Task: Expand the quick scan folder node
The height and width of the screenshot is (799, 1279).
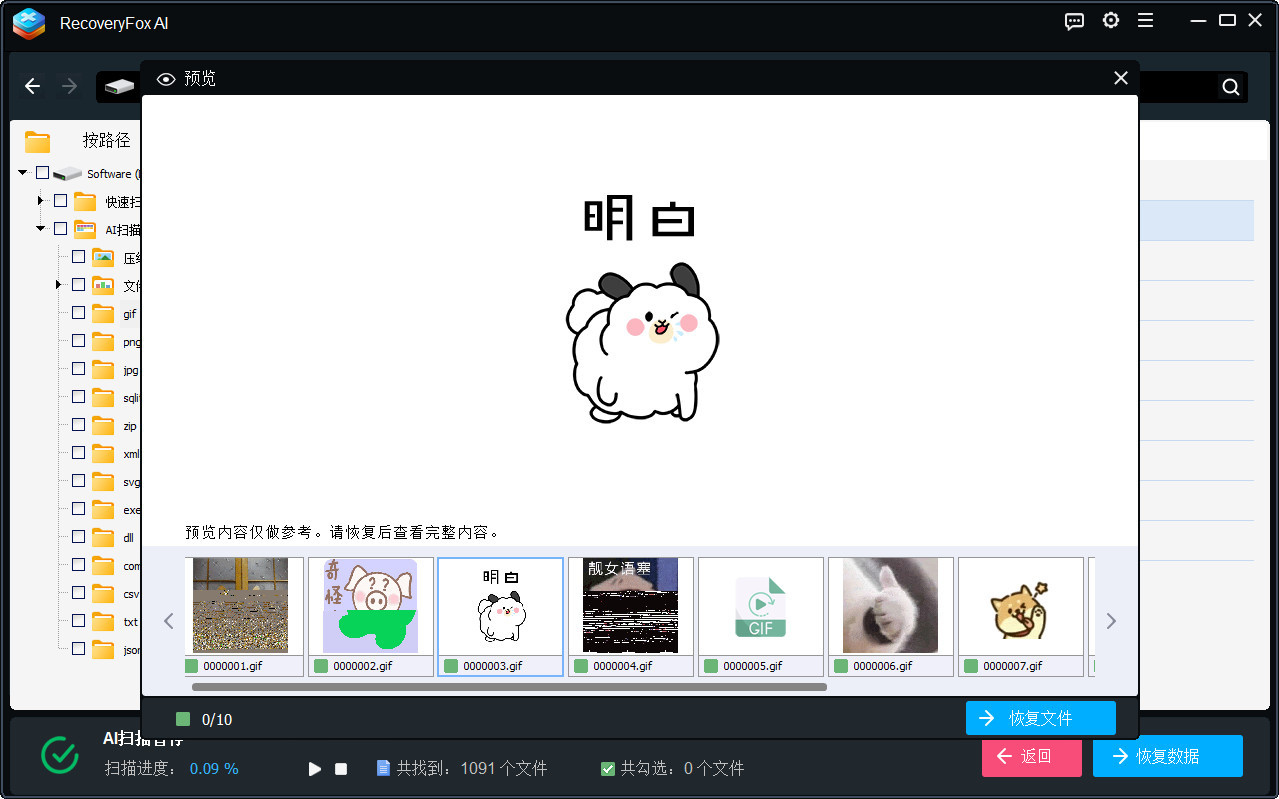Action: (x=40, y=201)
